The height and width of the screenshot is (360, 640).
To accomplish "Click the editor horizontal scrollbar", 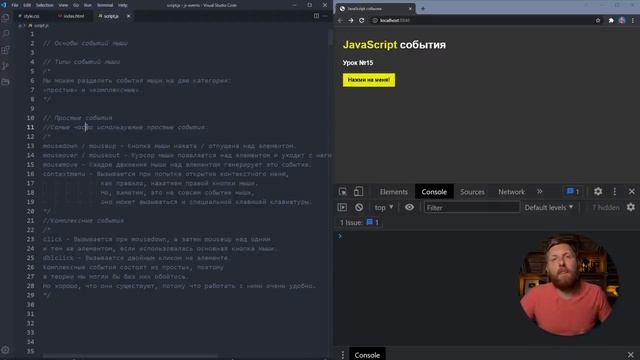I will click(131, 357).
